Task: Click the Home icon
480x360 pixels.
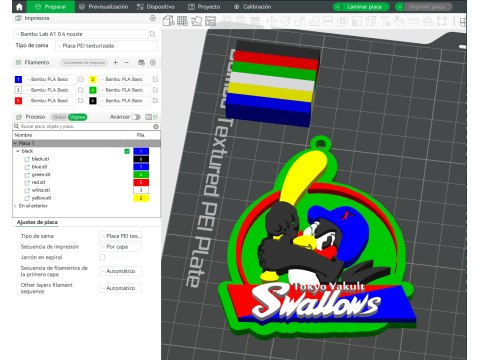Action: 19,7
